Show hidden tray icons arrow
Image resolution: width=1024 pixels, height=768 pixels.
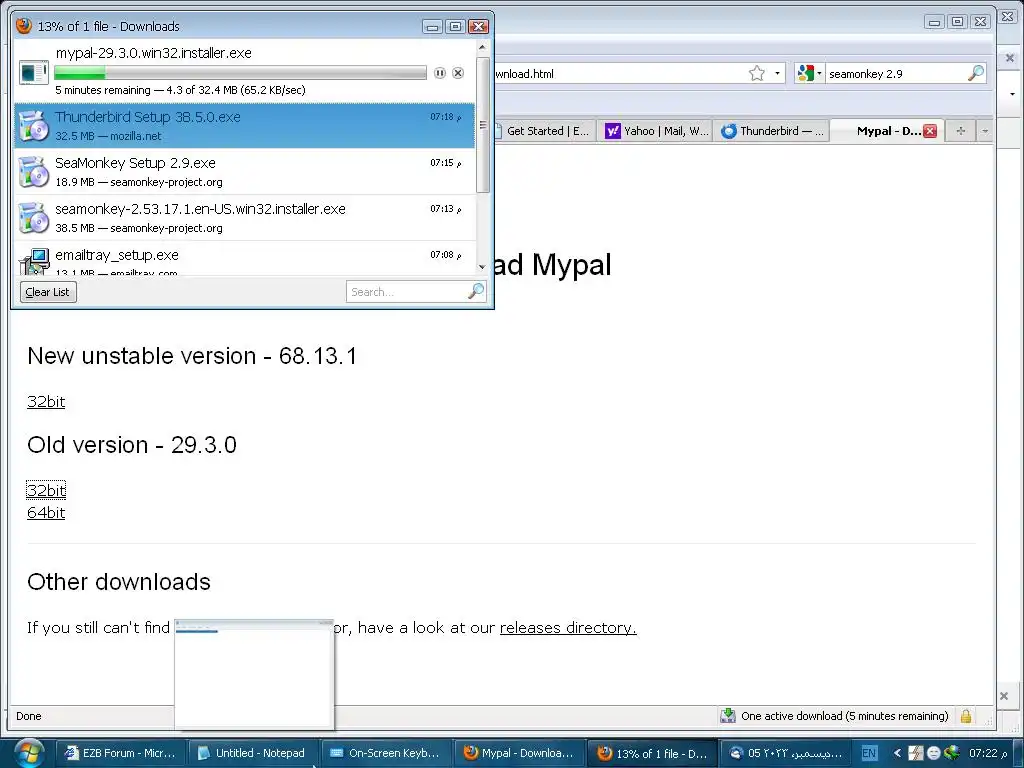(x=897, y=753)
